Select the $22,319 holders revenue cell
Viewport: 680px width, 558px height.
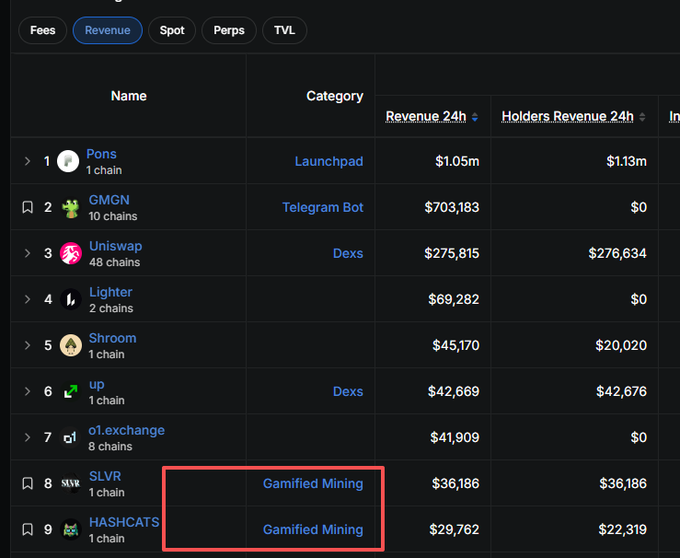622,529
